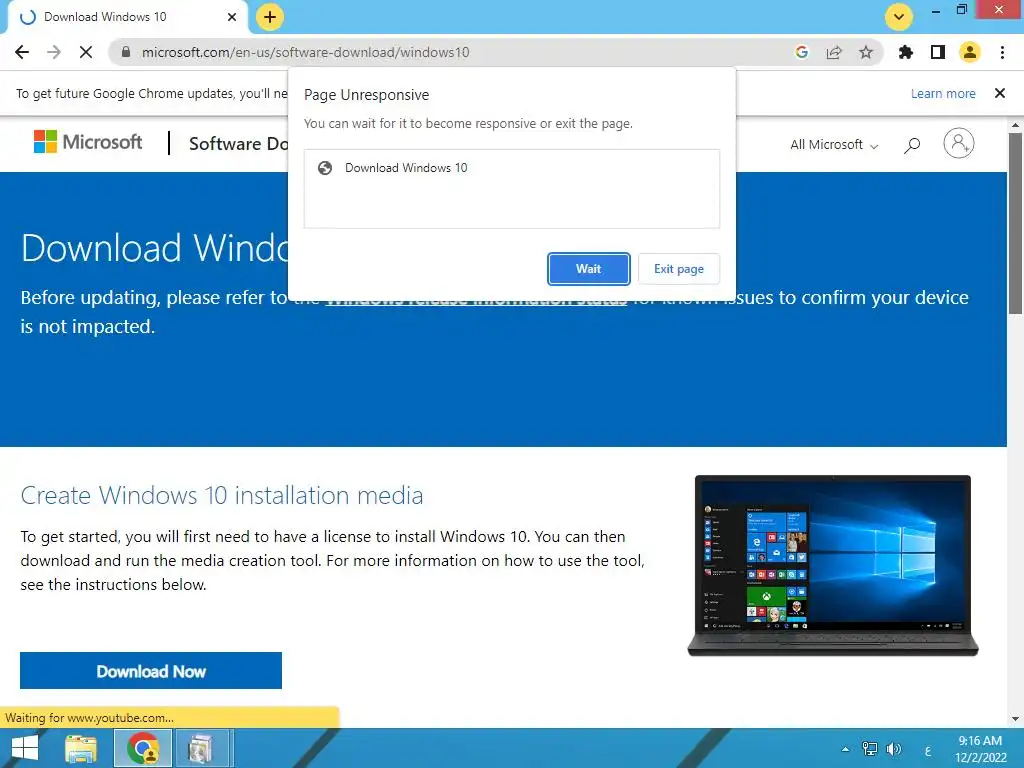Click the input language tray indicator
The image size is (1024, 768).
928,751
